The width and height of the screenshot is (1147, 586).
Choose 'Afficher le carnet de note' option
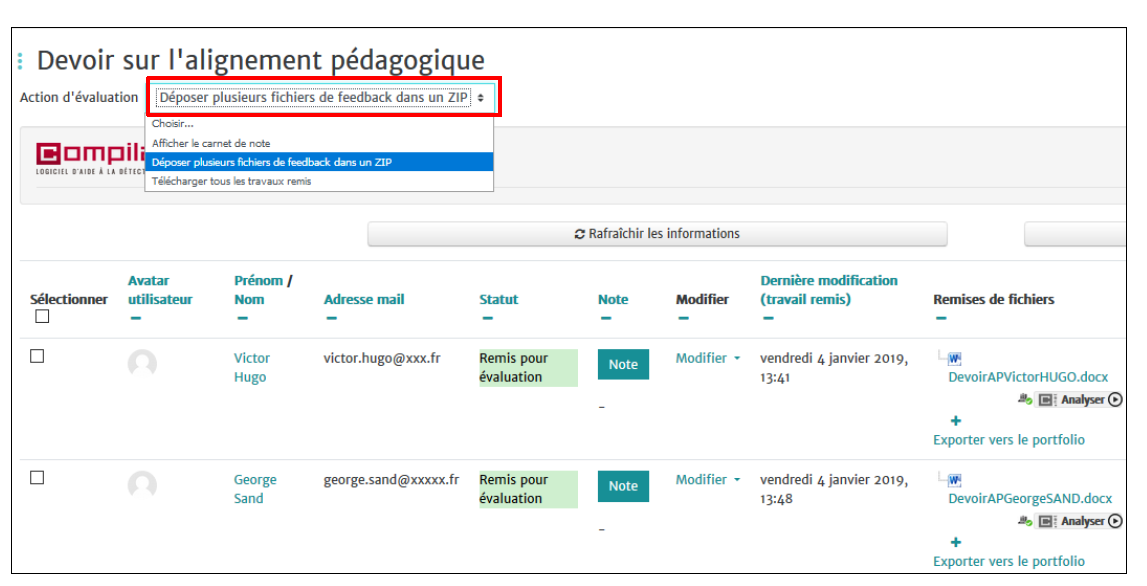[211, 144]
